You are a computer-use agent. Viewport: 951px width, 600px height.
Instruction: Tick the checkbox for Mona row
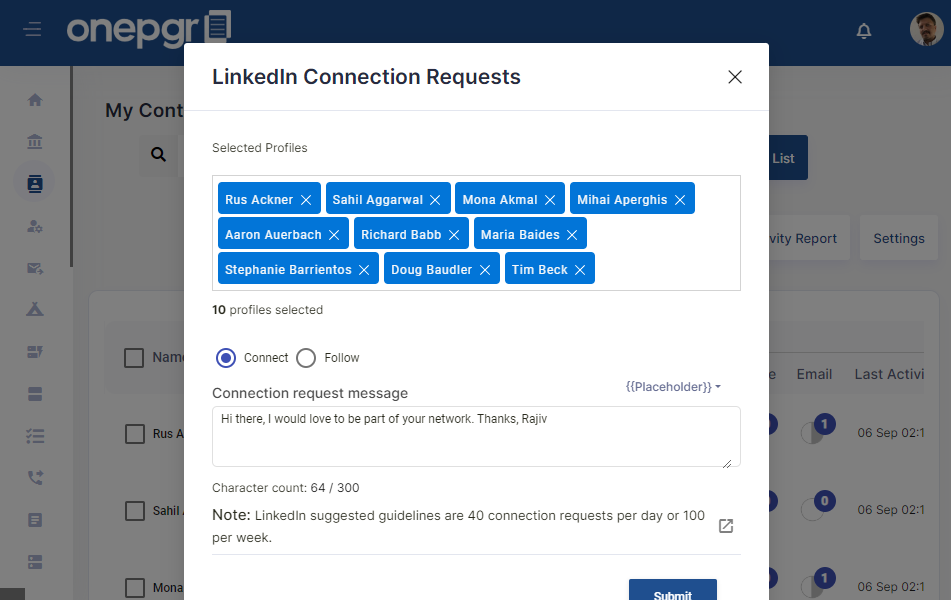(135, 588)
